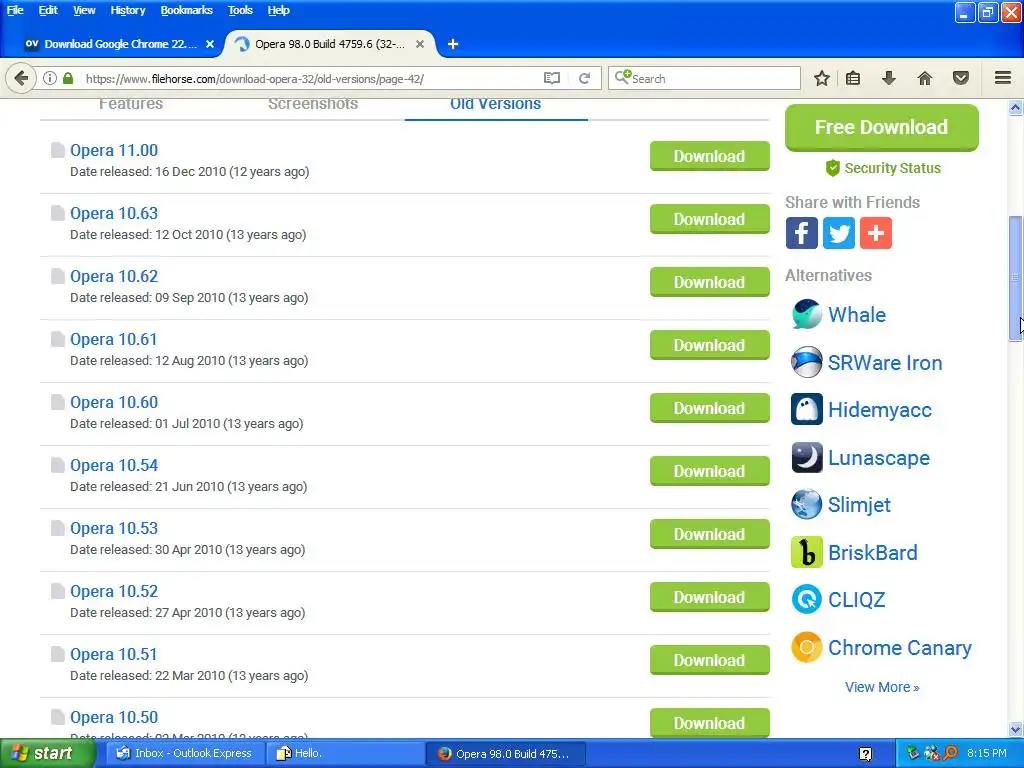Open the Opera 11.00 version link
This screenshot has height=768, width=1024.
coord(114,150)
